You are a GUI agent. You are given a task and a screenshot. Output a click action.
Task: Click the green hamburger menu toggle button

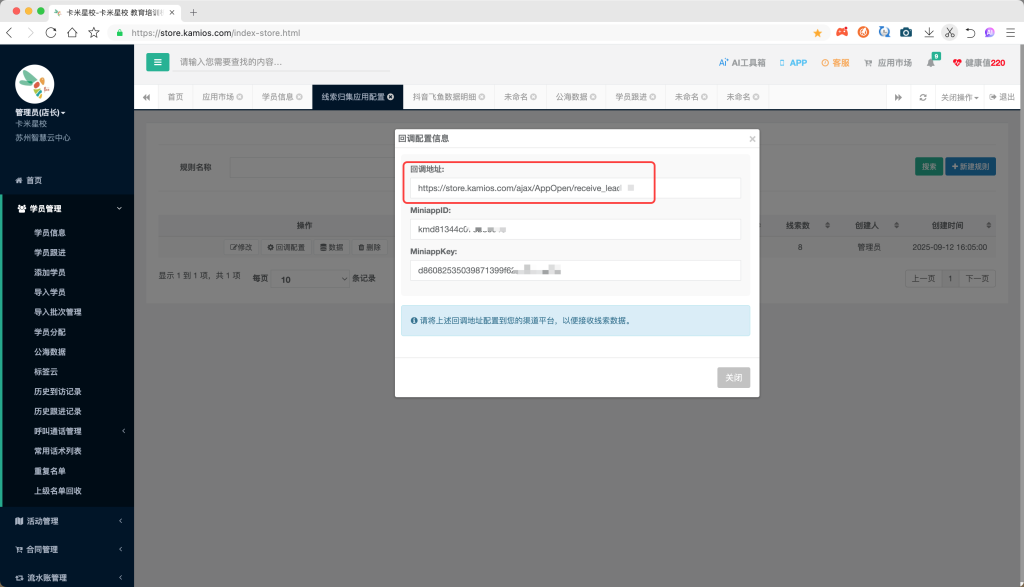pos(158,62)
